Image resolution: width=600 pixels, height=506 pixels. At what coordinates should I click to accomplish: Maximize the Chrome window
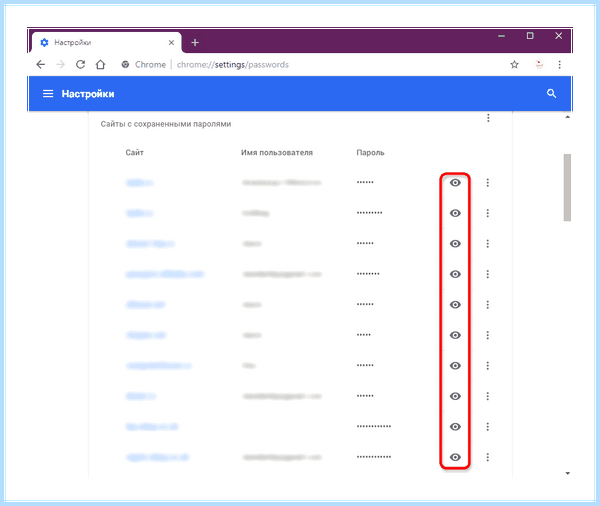click(x=530, y=36)
